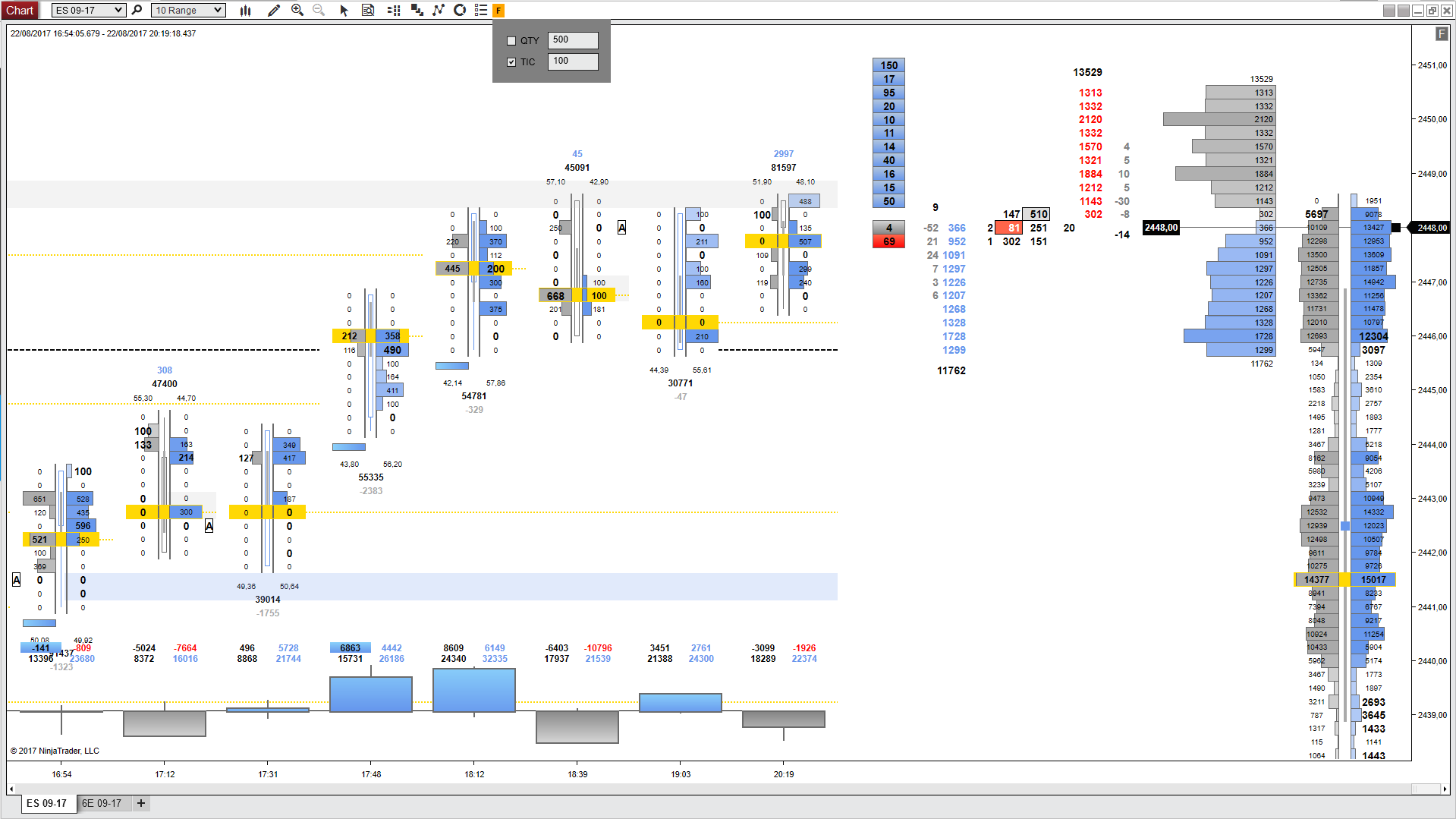Open the ES 09-17 instrument dropdown

[89, 10]
